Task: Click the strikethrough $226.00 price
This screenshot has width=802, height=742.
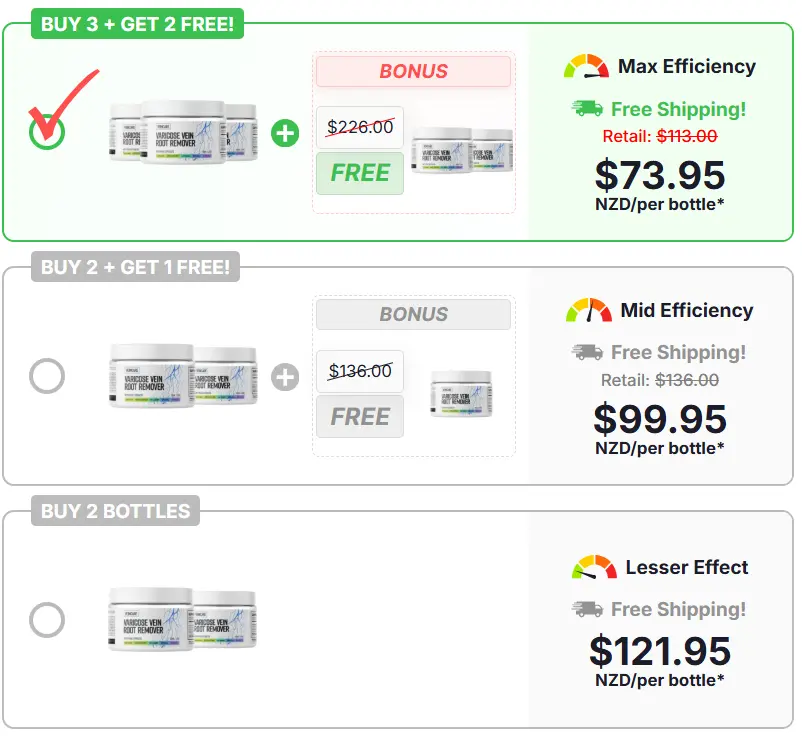Action: [x=359, y=128]
